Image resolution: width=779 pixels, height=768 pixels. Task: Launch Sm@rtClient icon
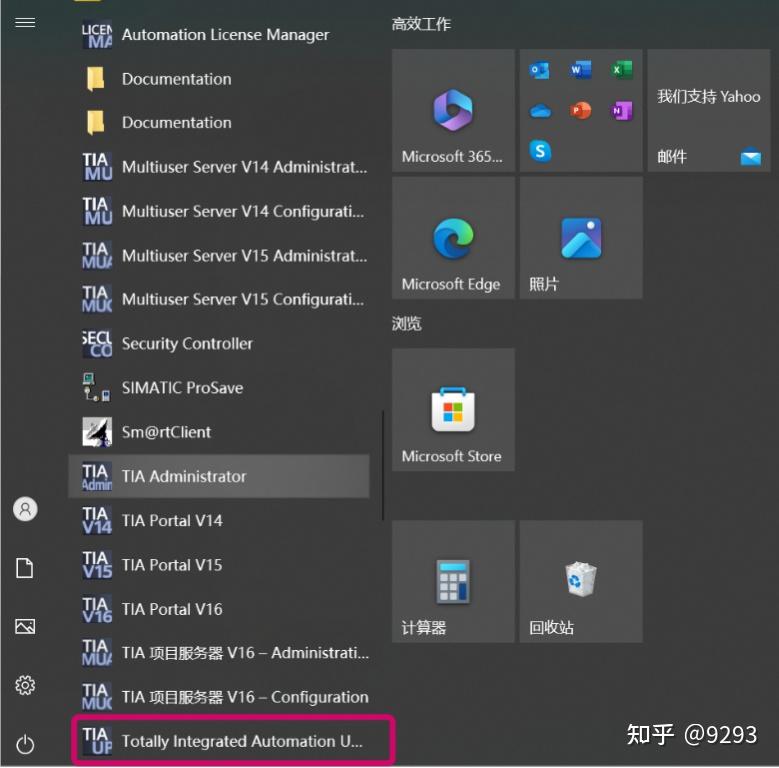tap(97, 431)
